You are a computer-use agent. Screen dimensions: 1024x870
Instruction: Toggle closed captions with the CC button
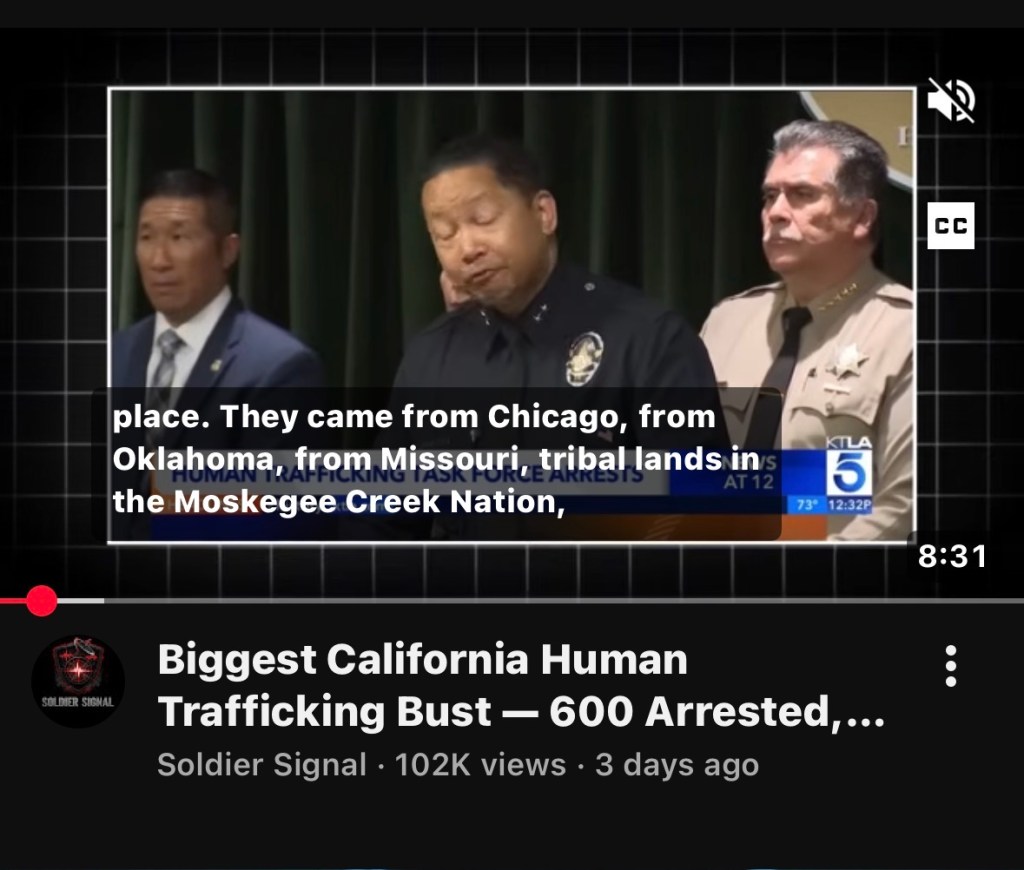(x=951, y=225)
